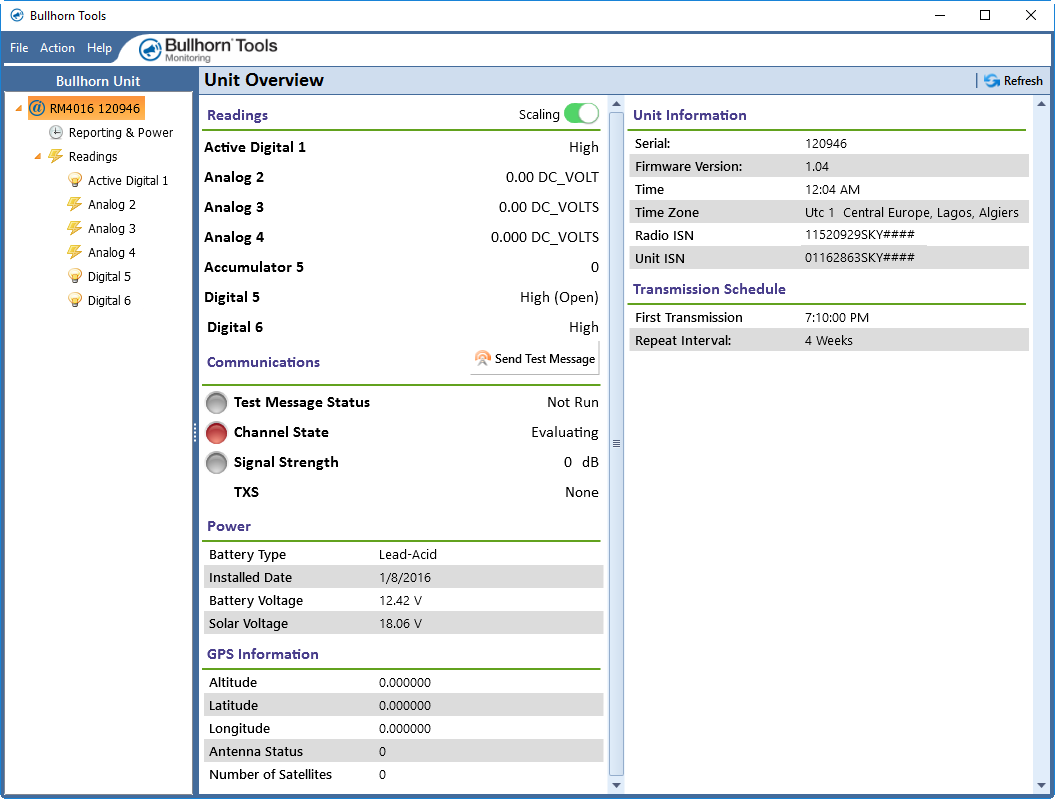The image size is (1055, 799).
Task: Click the '1/8/2016' installed date value
Action: pos(405,577)
